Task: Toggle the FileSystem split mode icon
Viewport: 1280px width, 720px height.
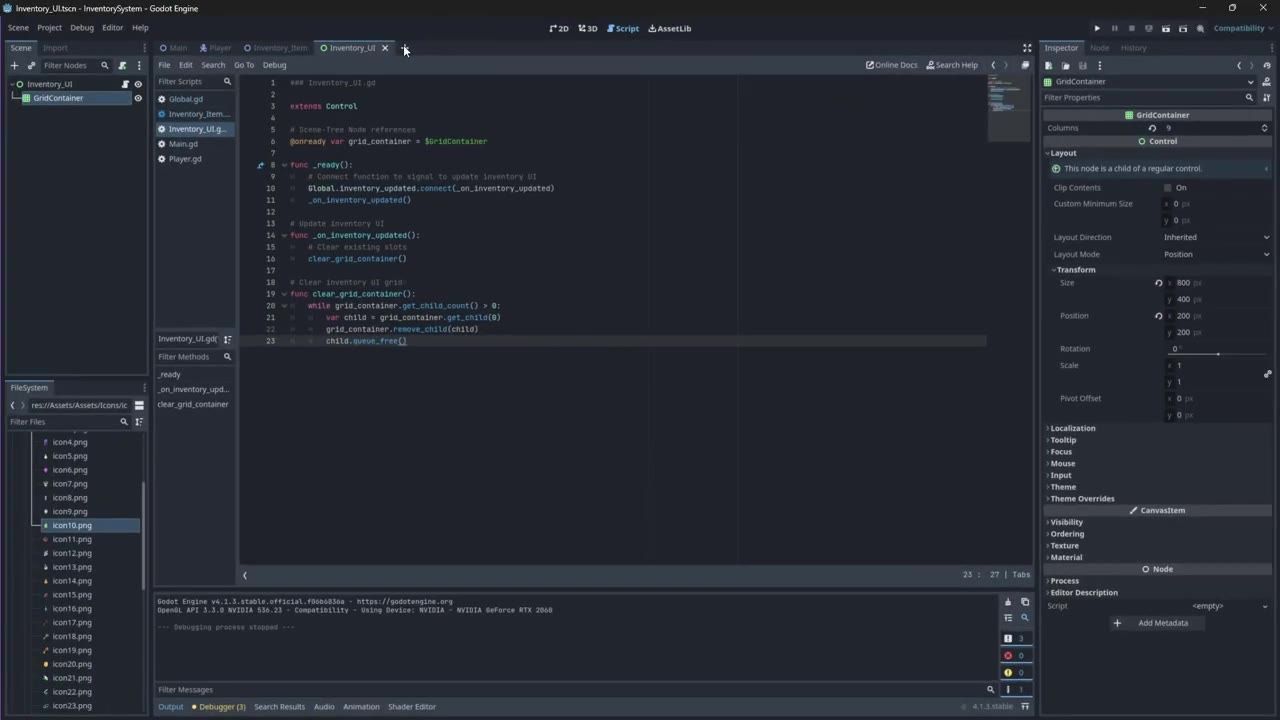Action: pos(139,405)
